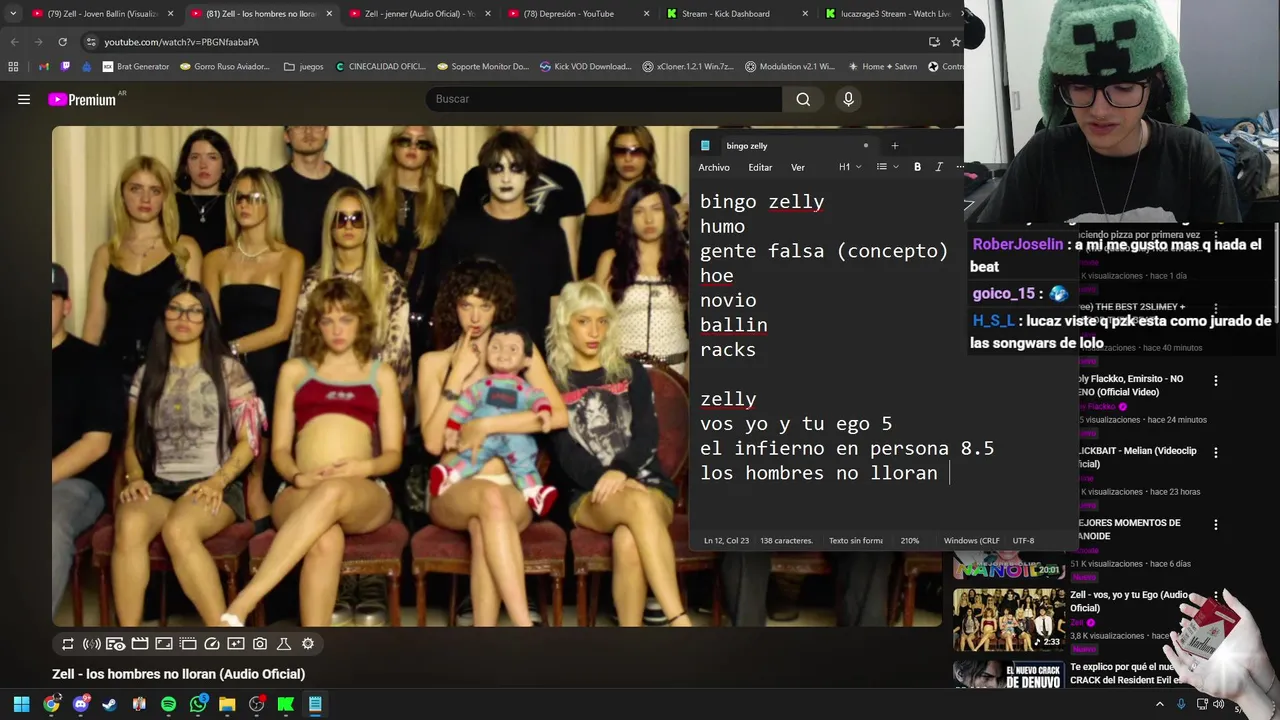
Task: Open the 'Kick VOD Download' bookmark
Action: click(586, 67)
